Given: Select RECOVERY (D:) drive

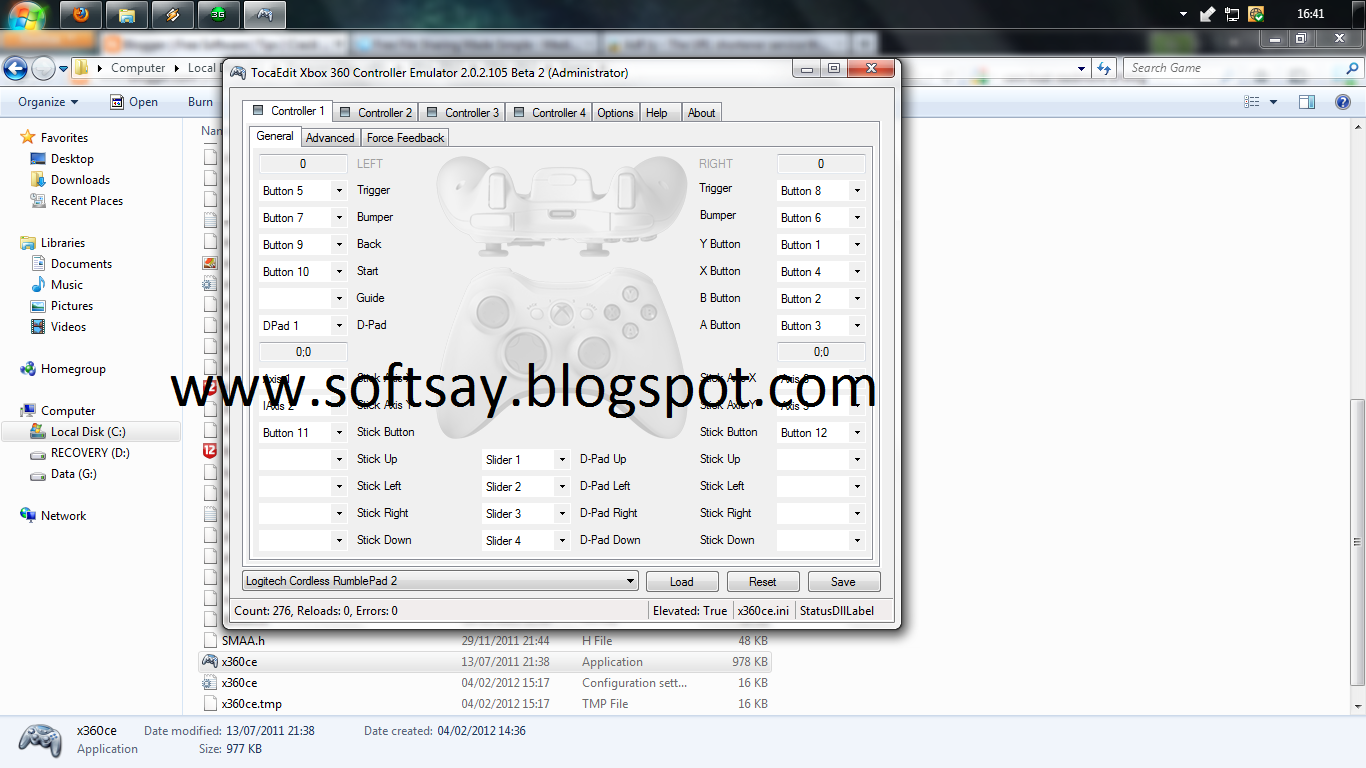Looking at the screenshot, I should [x=90, y=453].
